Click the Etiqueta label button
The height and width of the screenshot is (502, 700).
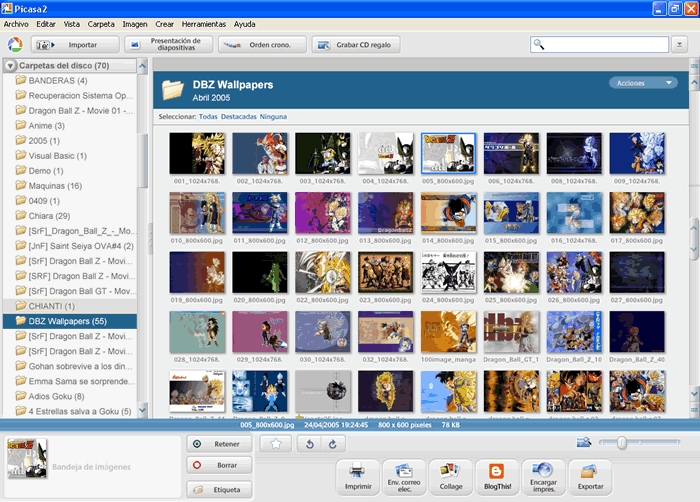tap(219, 489)
